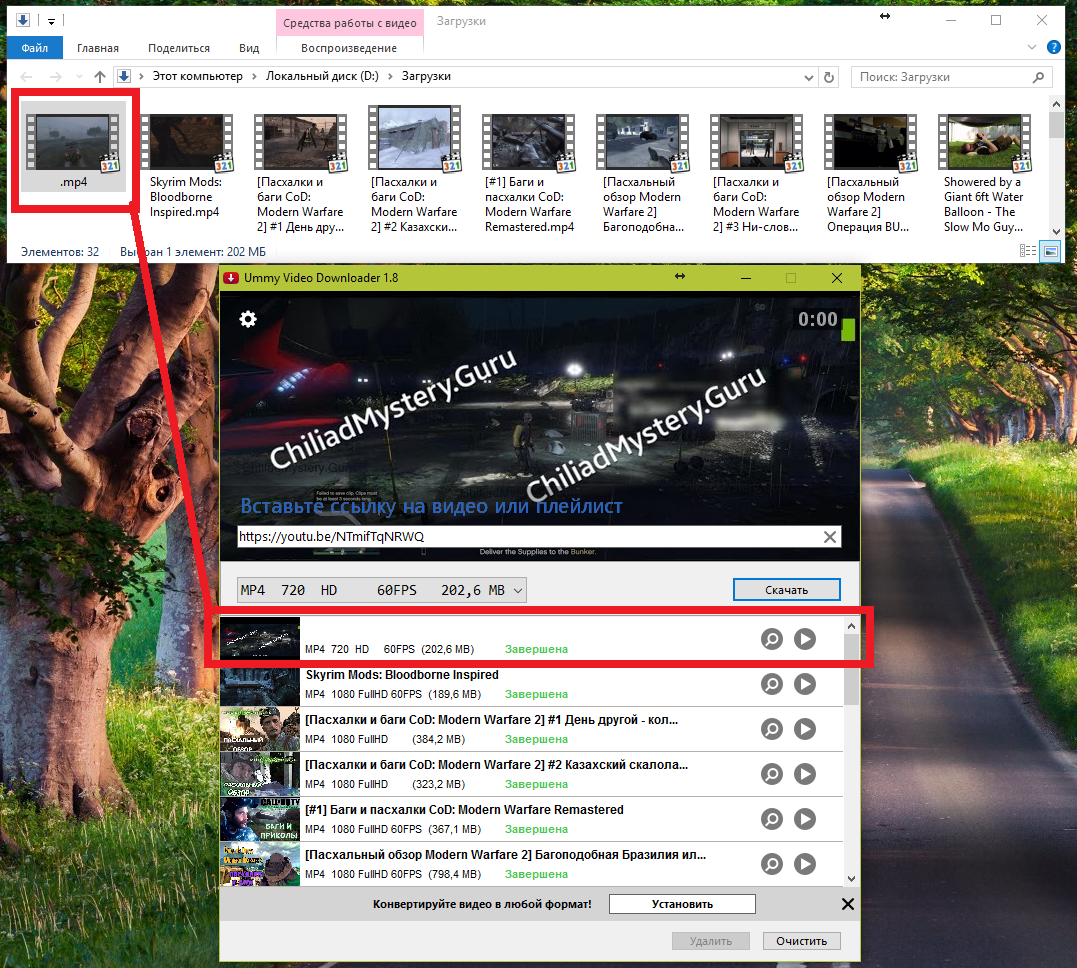Viewport: 1077px width, 968px height.
Task: Play the Багоподобная Бразилия download
Action: click(805, 864)
